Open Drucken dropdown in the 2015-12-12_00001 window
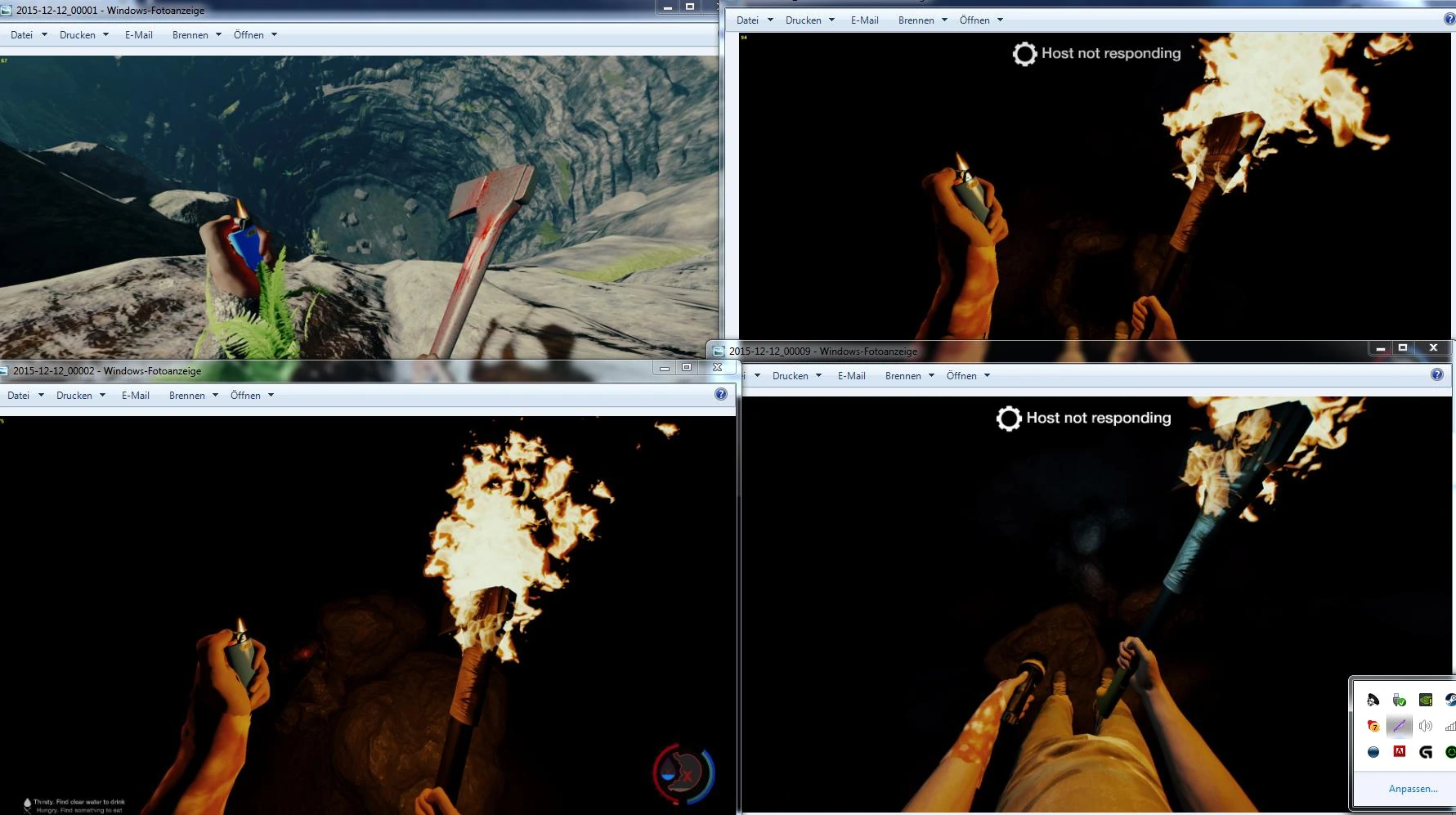 pyautogui.click(x=84, y=35)
